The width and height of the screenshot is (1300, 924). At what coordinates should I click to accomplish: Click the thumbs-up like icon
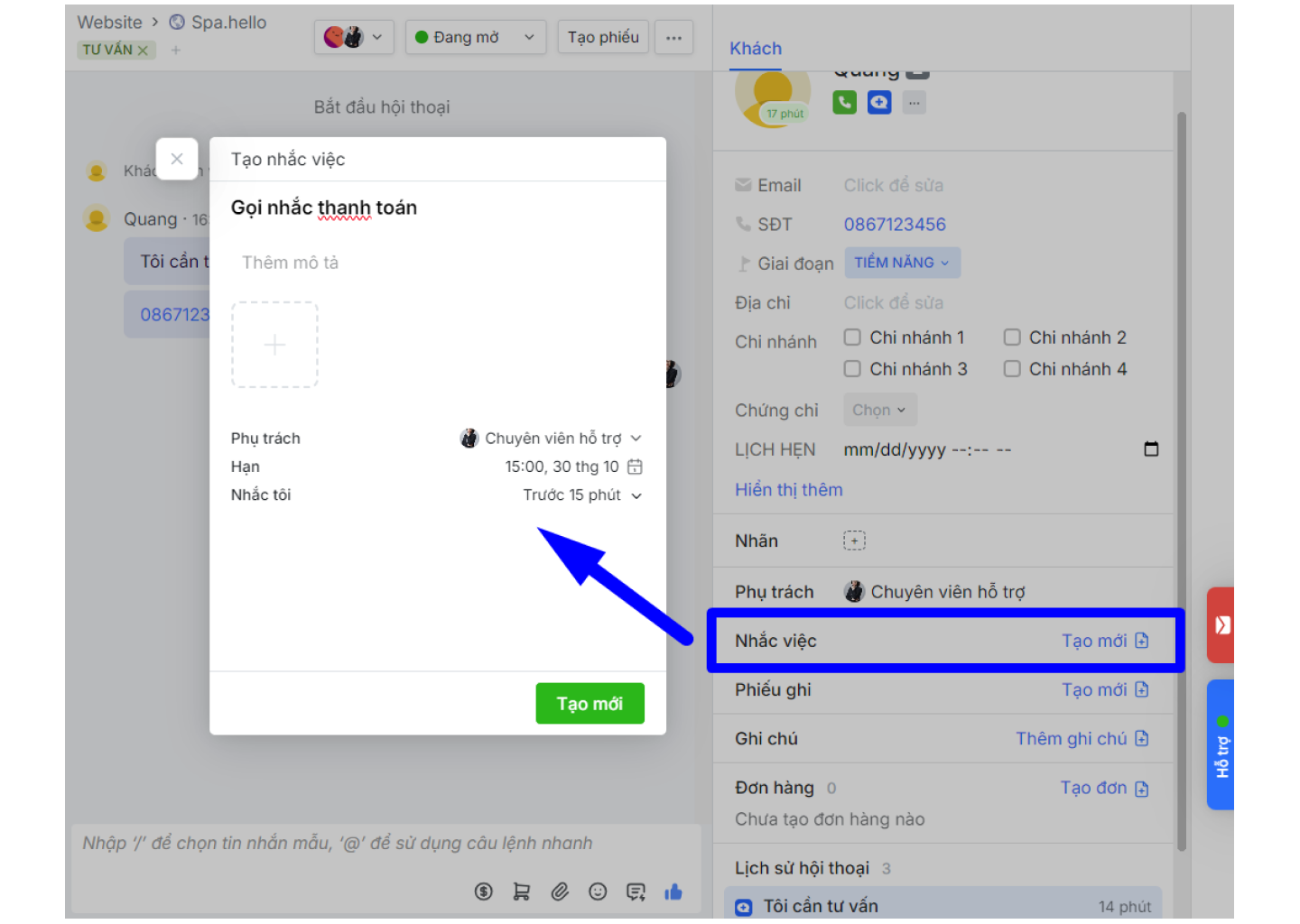pos(673,892)
